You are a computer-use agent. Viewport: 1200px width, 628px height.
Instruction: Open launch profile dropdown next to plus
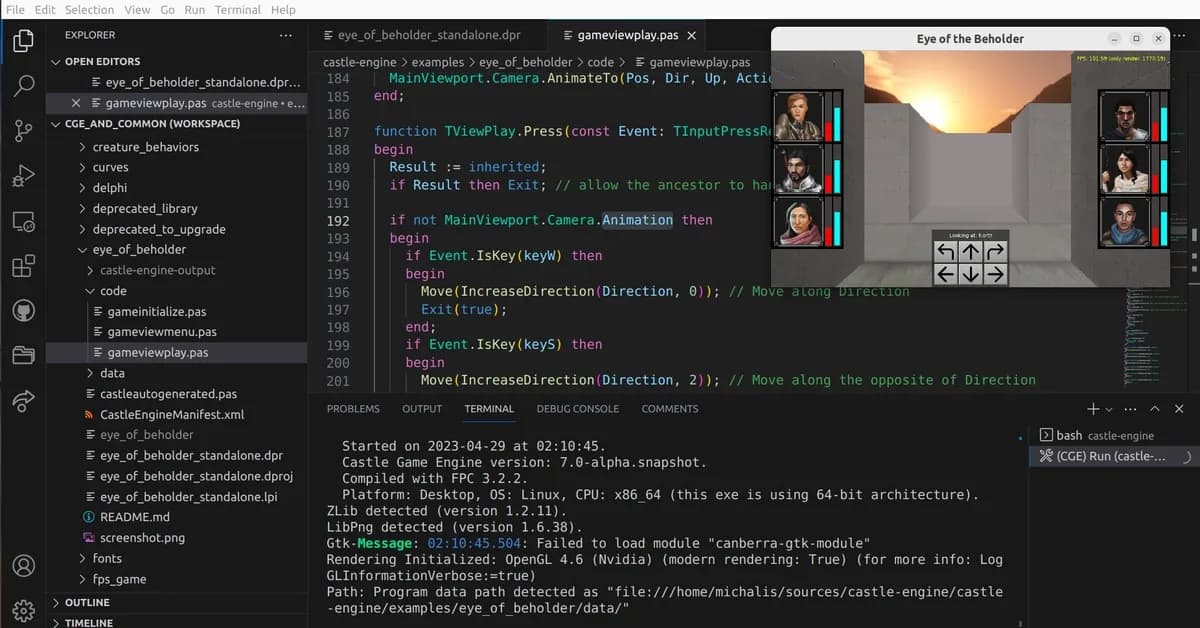[x=1108, y=409]
